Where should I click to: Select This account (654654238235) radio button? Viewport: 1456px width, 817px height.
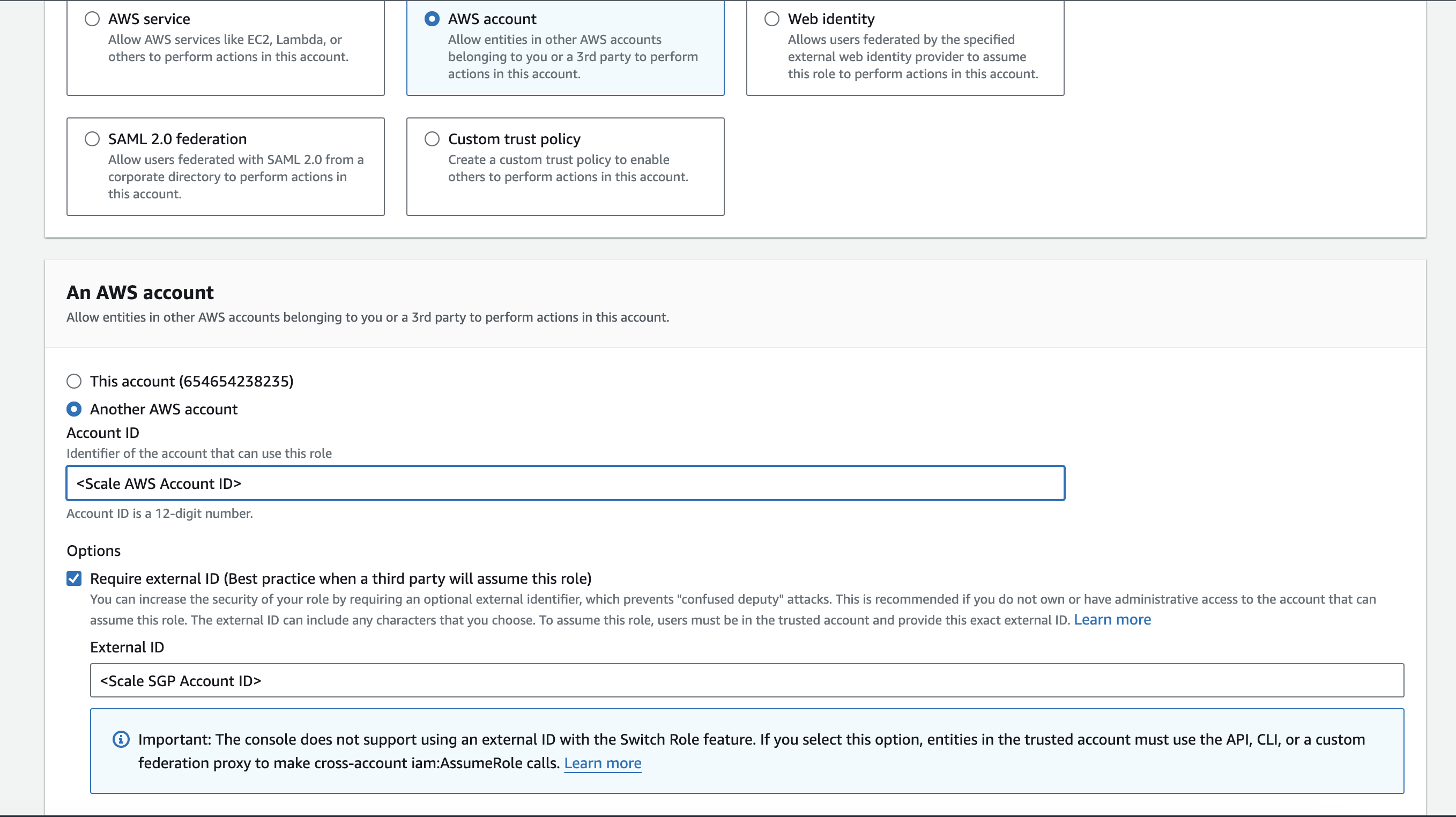tap(74, 381)
